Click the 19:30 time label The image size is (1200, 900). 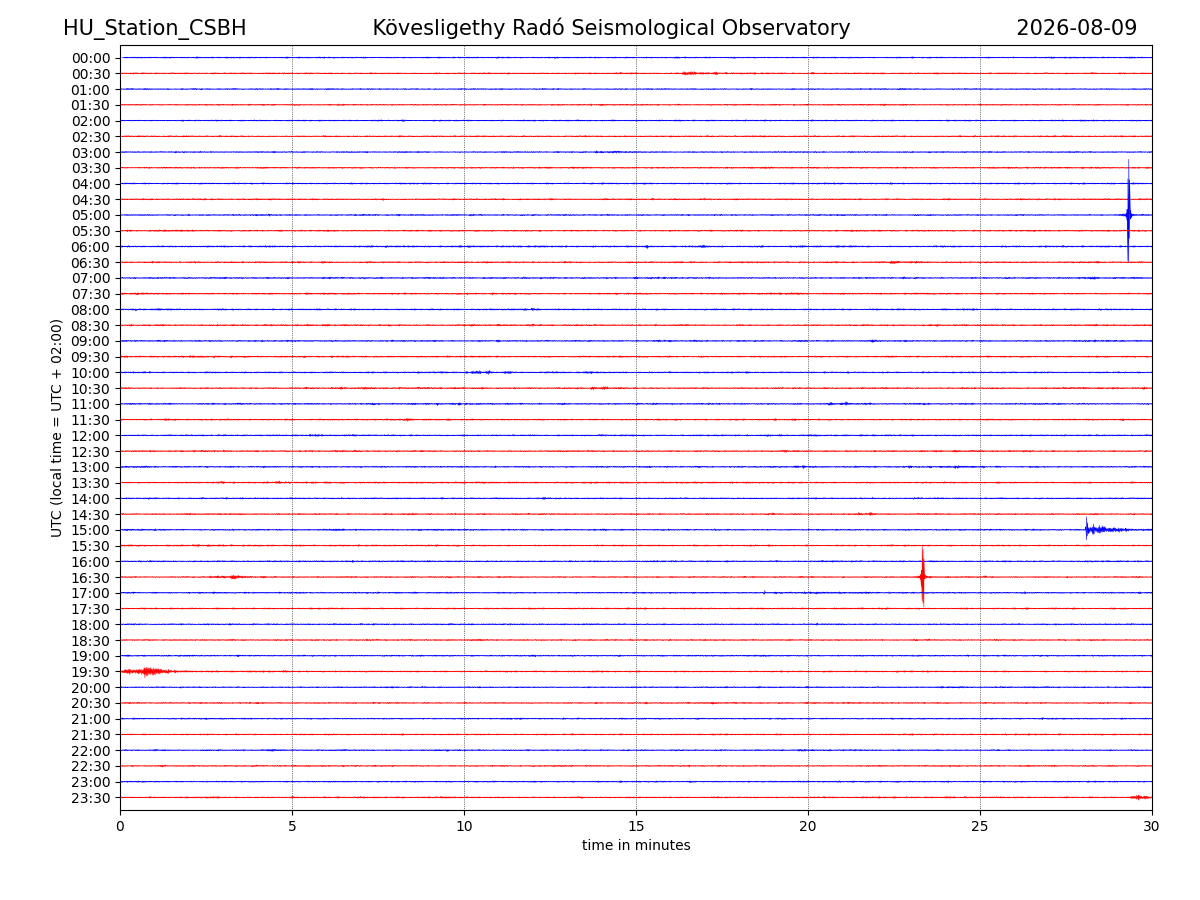pyautogui.click(x=91, y=672)
